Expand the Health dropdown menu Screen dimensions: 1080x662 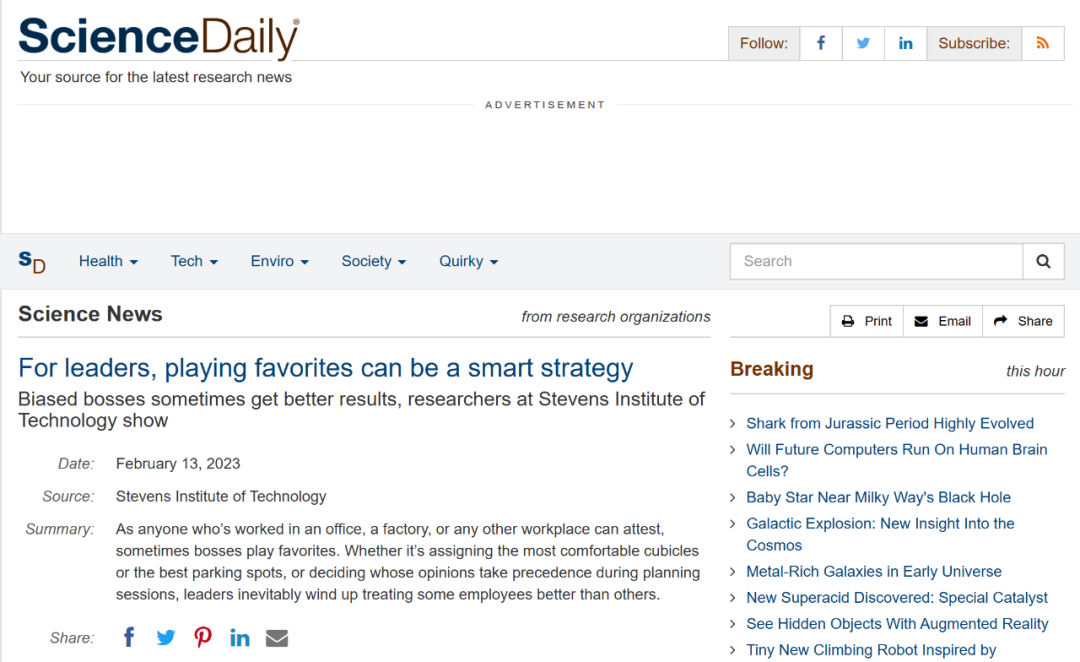pyautogui.click(x=108, y=261)
